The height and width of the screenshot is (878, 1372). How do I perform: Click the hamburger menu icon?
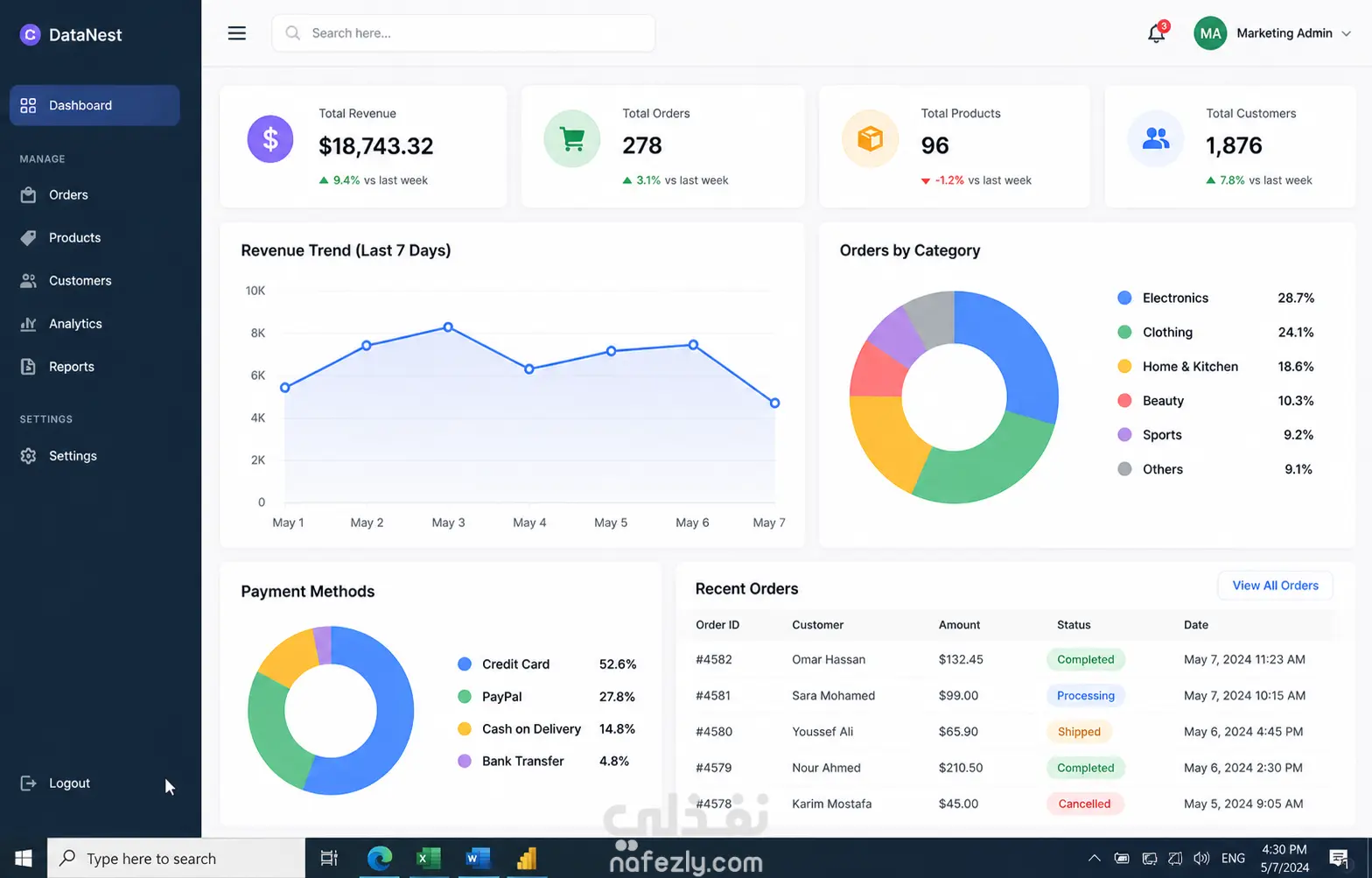[x=236, y=33]
